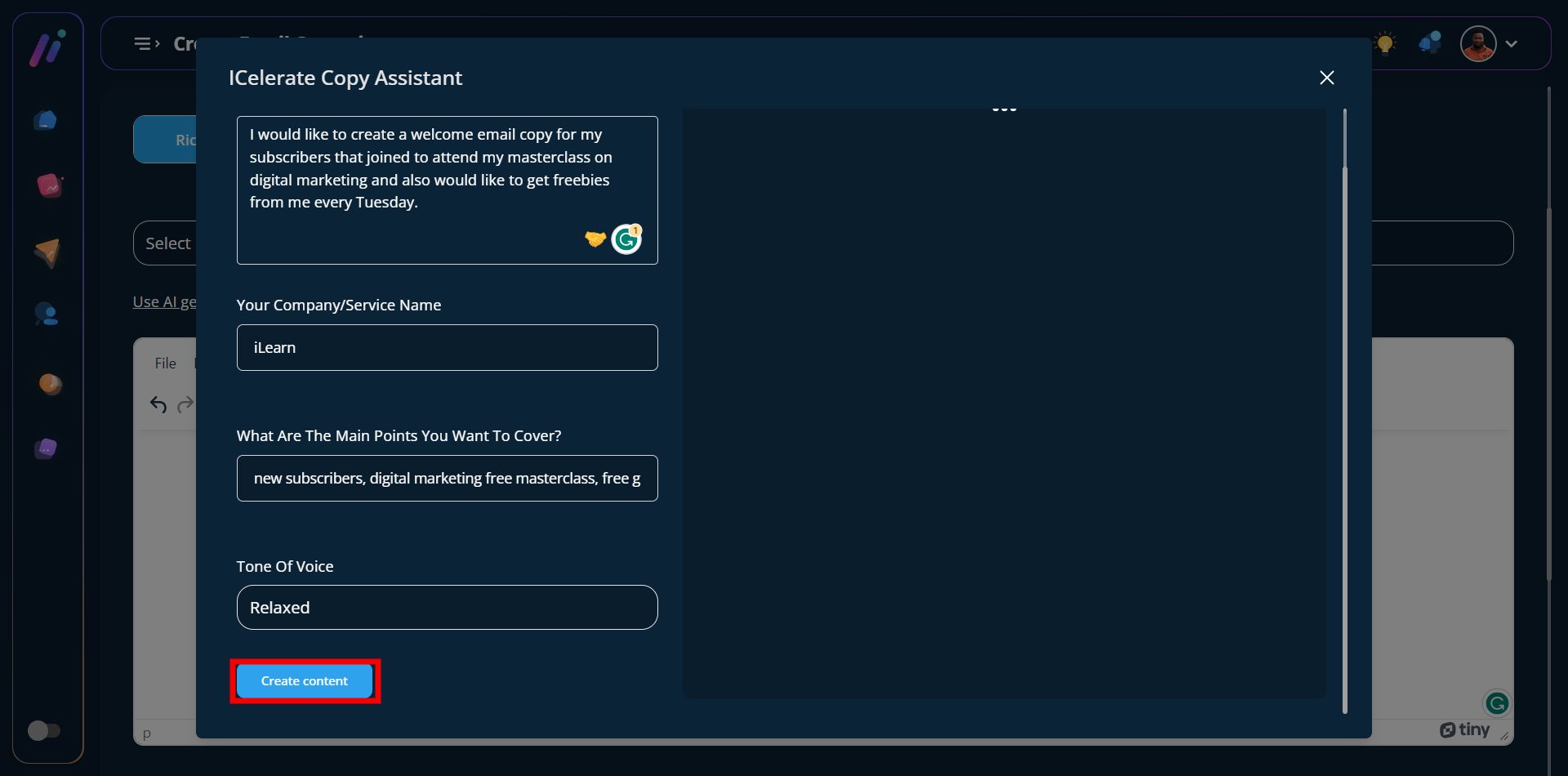Toggle the theme switch at sidebar bottom
Screen dimensions: 1568x776
coord(43,730)
